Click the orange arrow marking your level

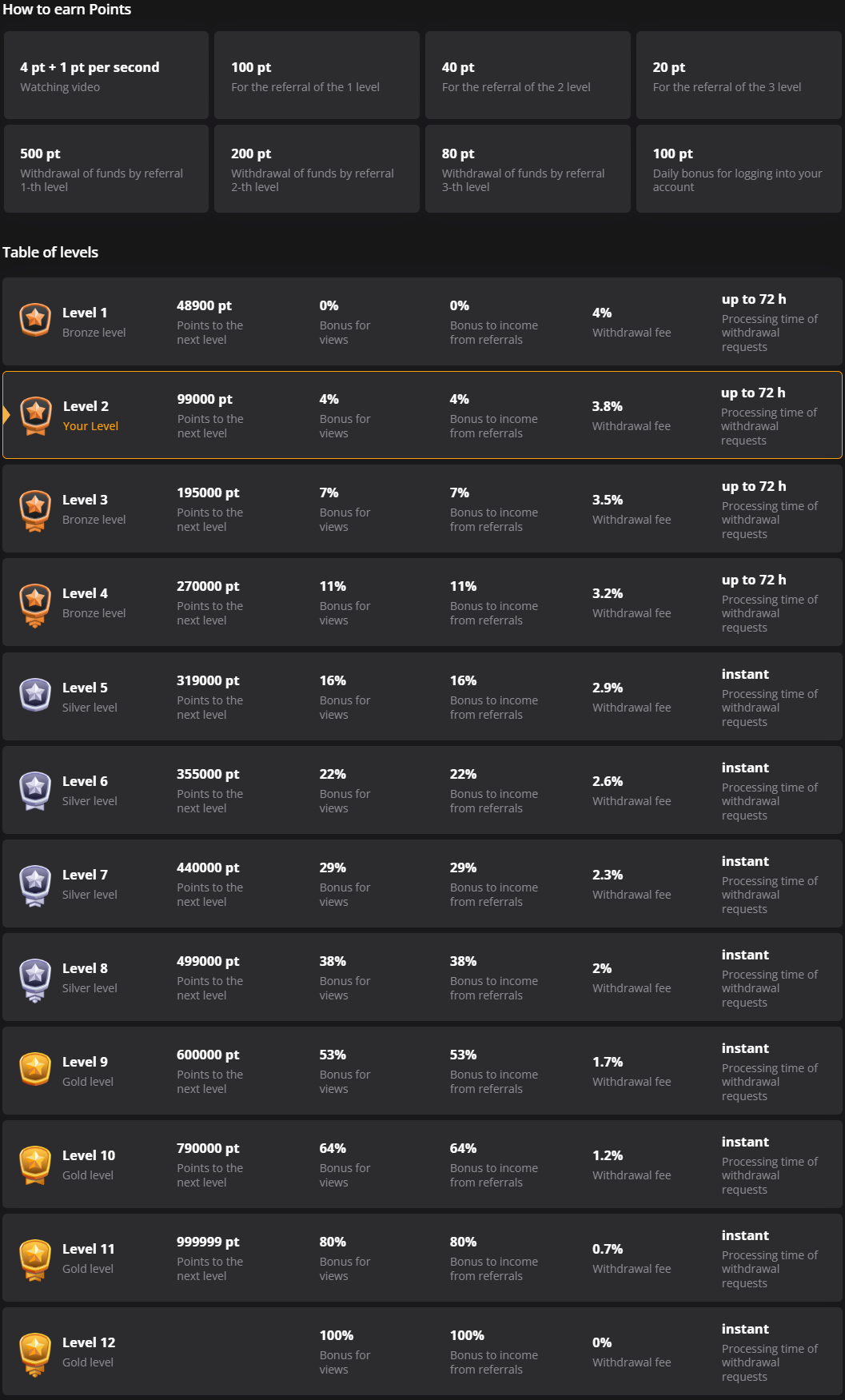(6, 414)
